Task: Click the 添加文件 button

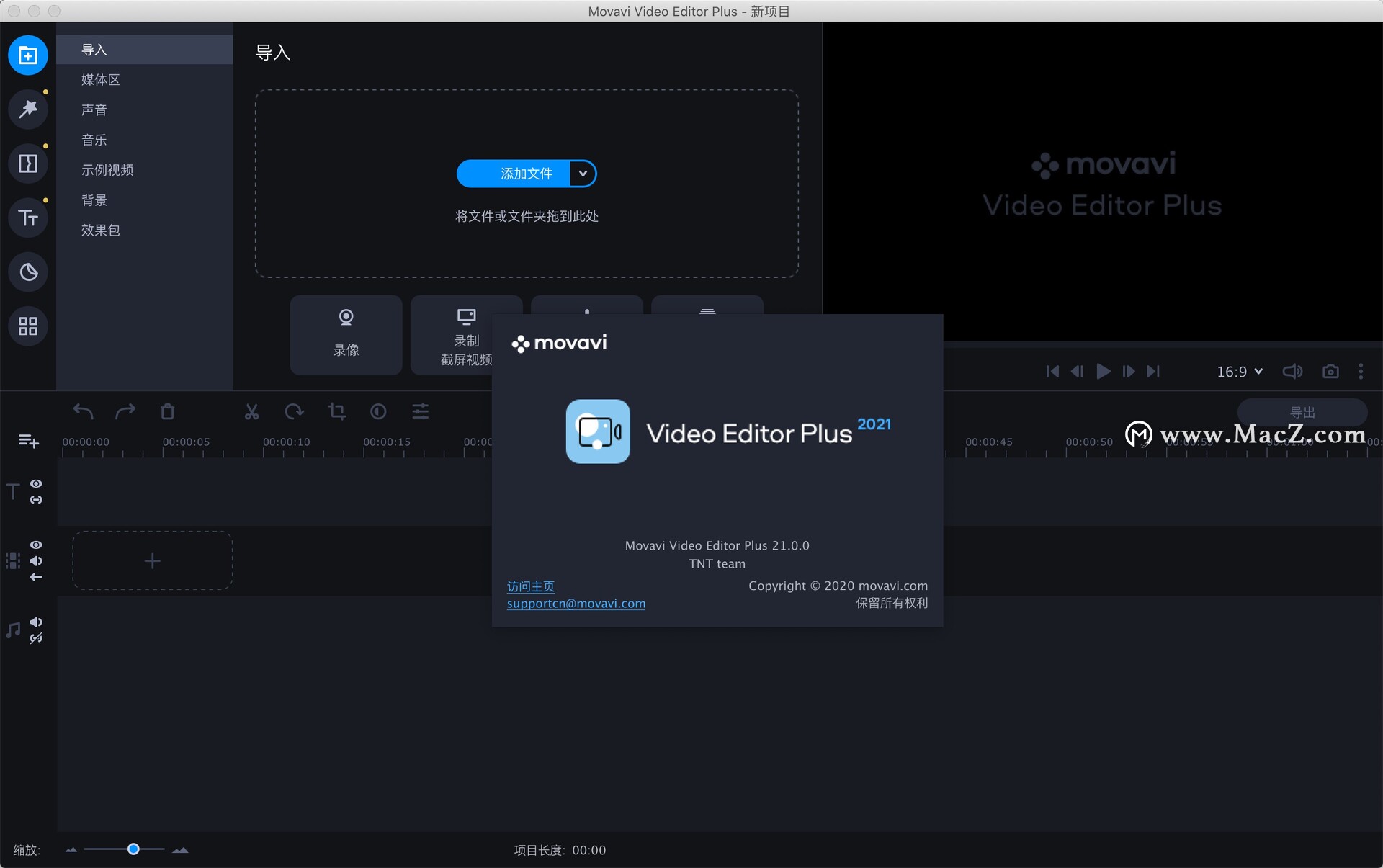Action: click(513, 174)
